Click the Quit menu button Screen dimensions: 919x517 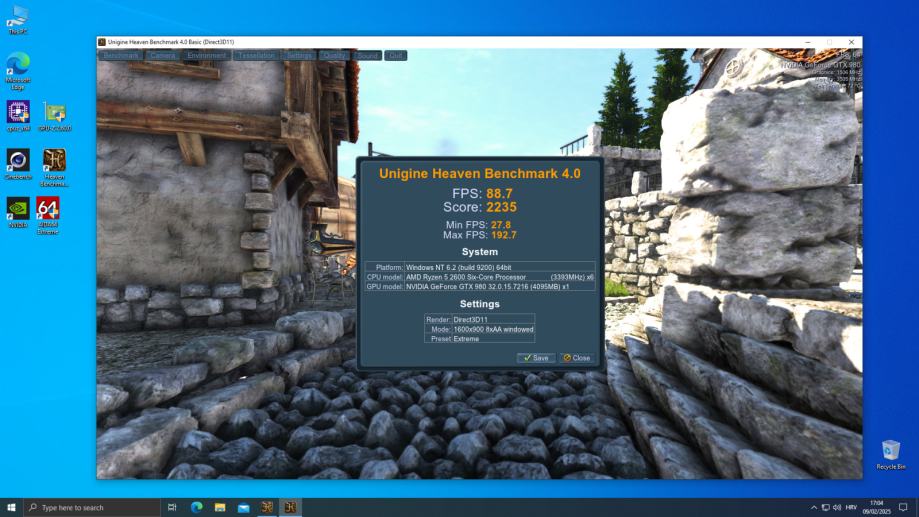396,56
